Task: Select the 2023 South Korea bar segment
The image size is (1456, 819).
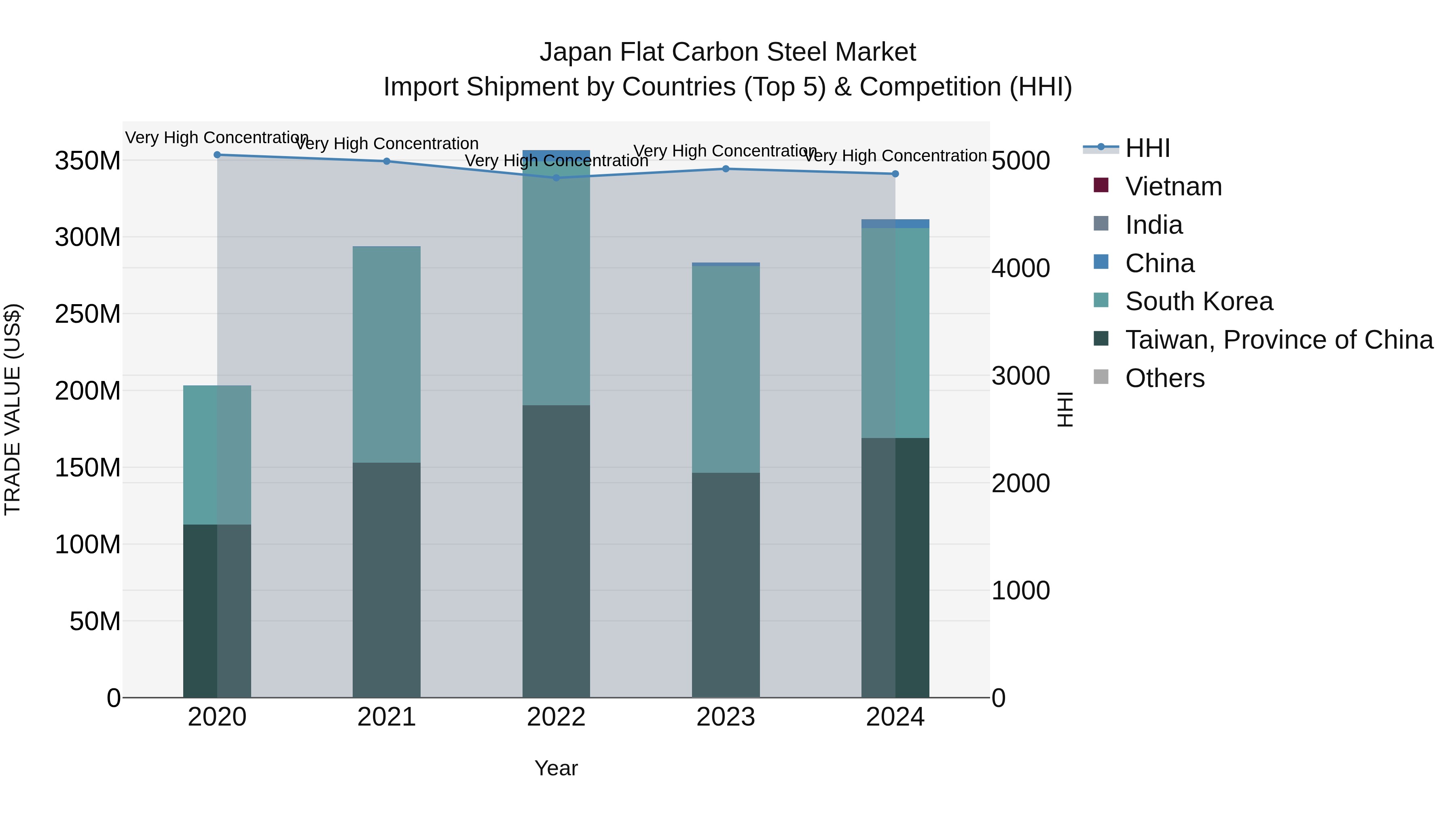Action: (x=726, y=370)
